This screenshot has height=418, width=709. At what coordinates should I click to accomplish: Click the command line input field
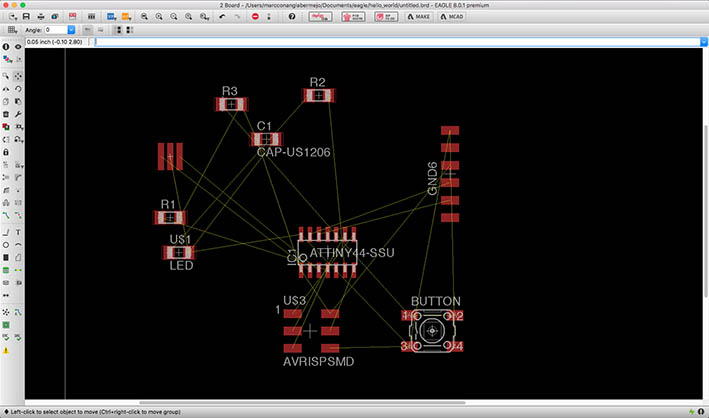coord(397,42)
